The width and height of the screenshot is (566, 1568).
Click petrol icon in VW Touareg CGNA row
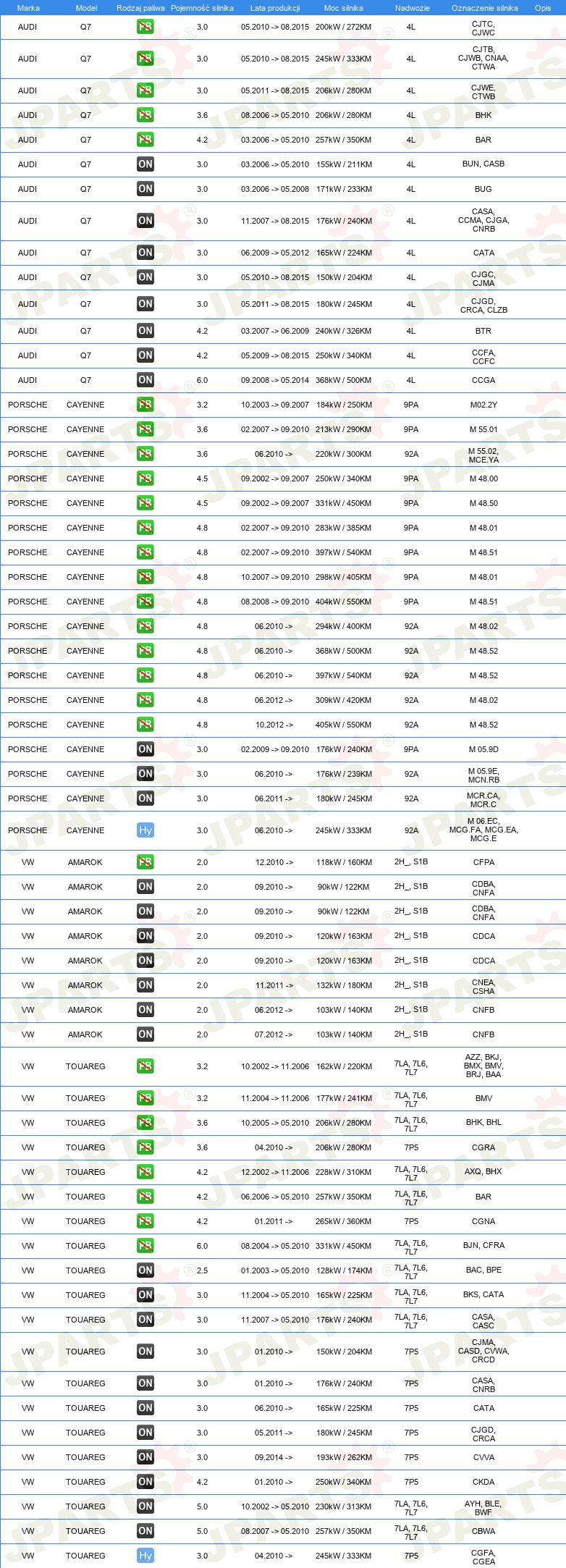coord(145,1221)
